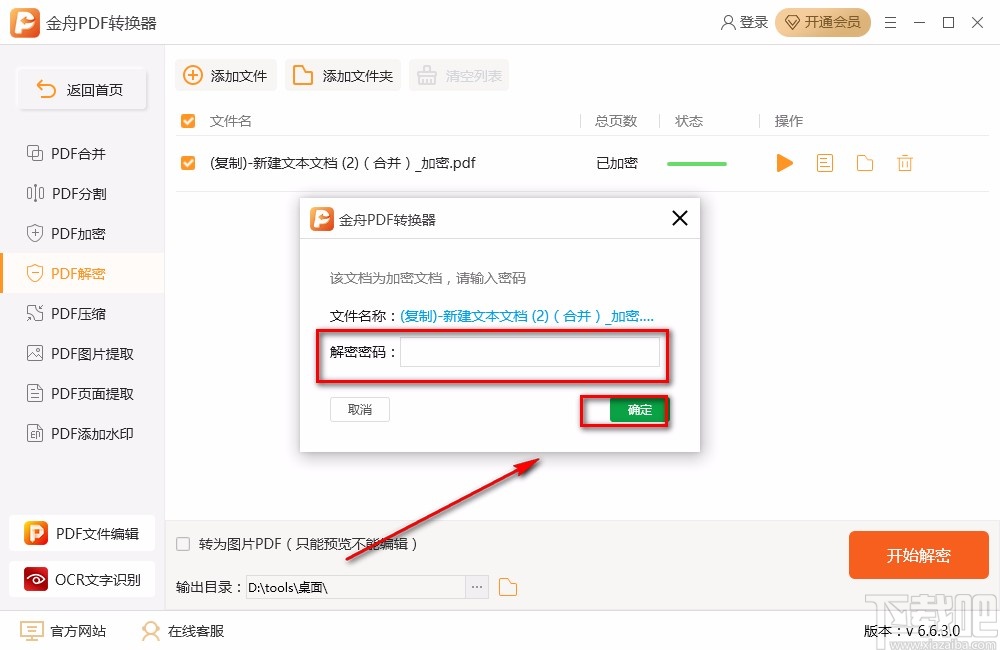Click the 输出目录 path field
This screenshot has width=1000, height=650.
coord(356,587)
